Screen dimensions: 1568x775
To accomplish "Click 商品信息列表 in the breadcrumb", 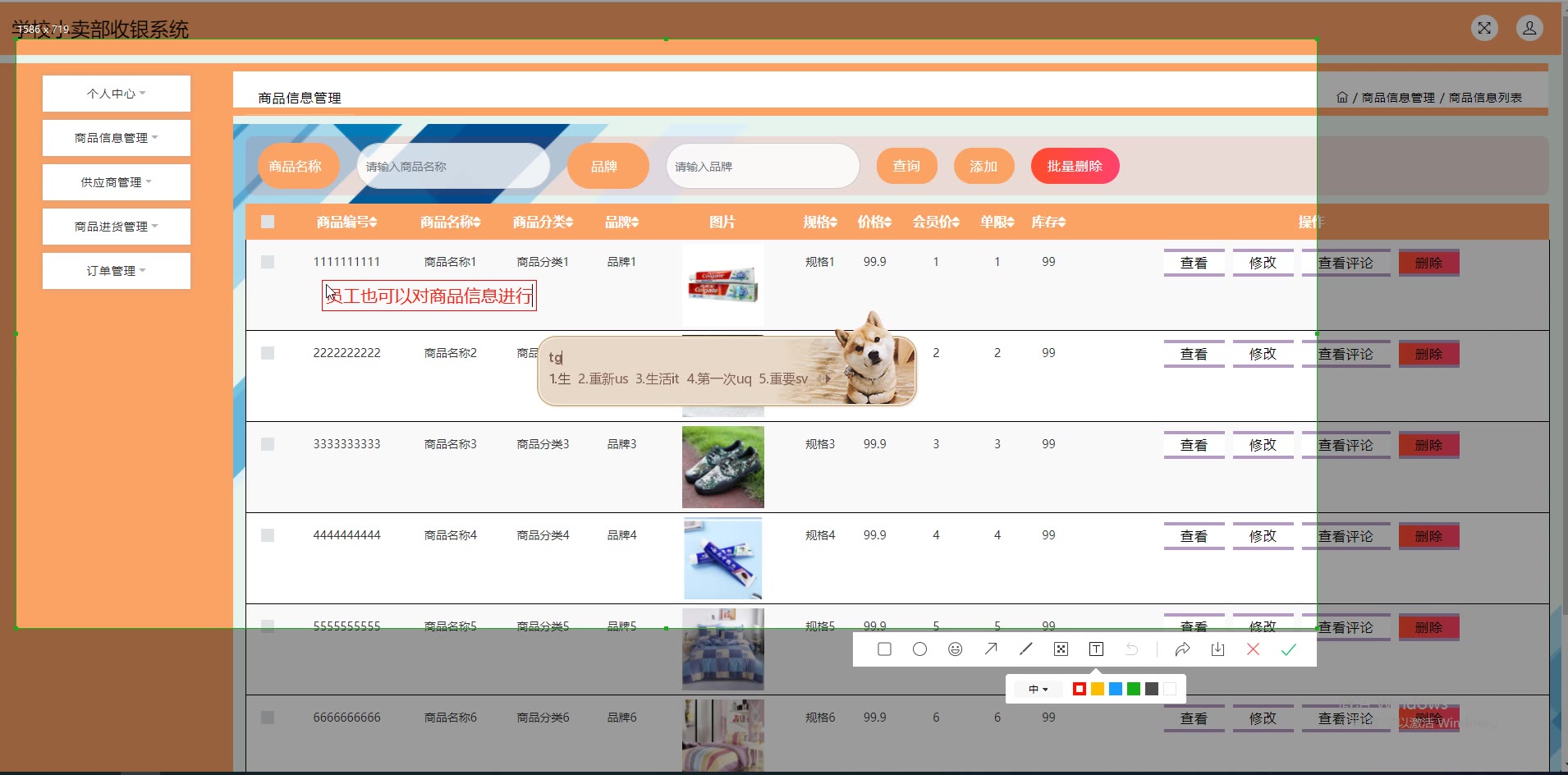I will pos(1485,98).
